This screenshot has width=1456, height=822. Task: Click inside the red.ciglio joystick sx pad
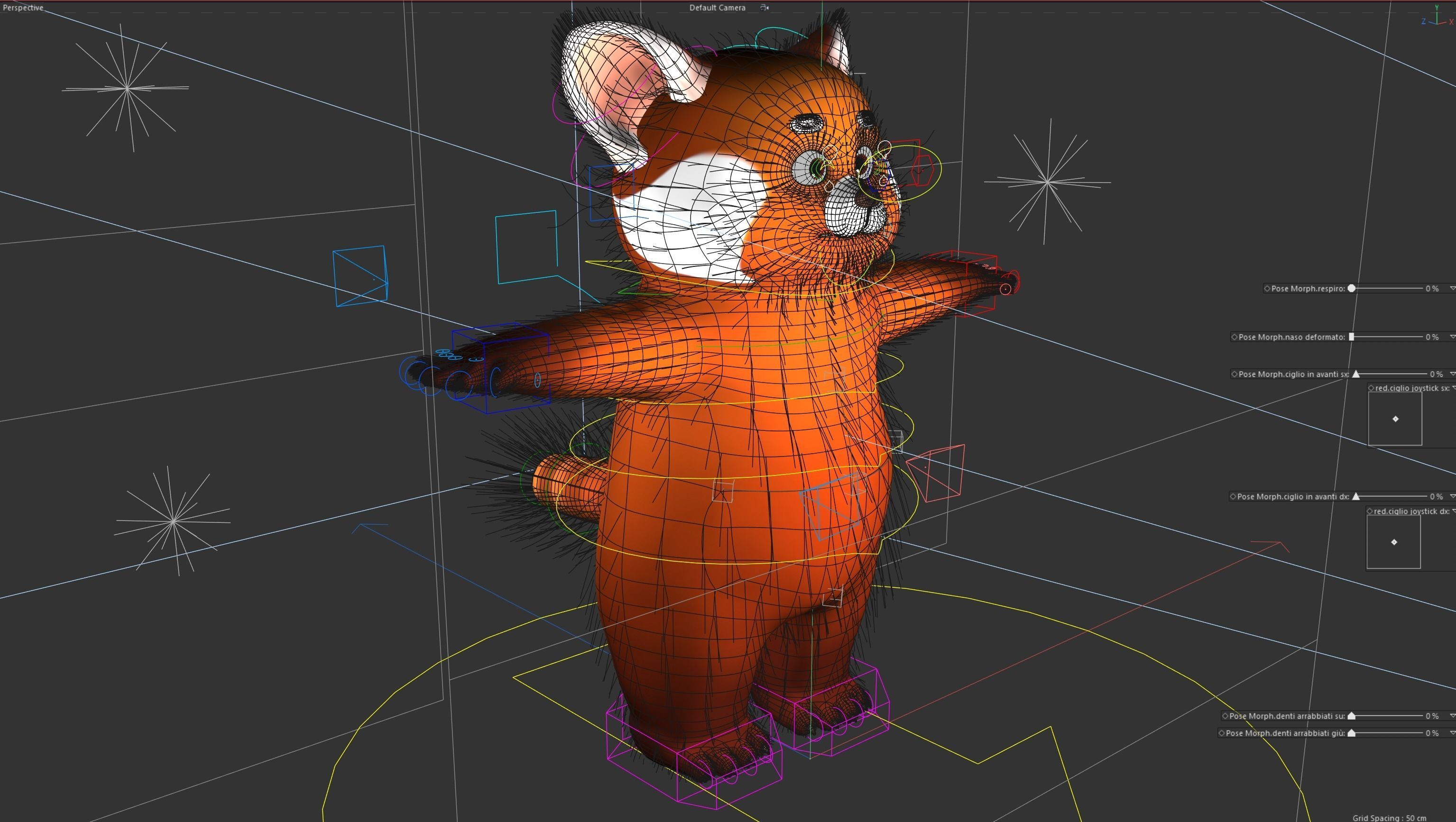pyautogui.click(x=1395, y=419)
